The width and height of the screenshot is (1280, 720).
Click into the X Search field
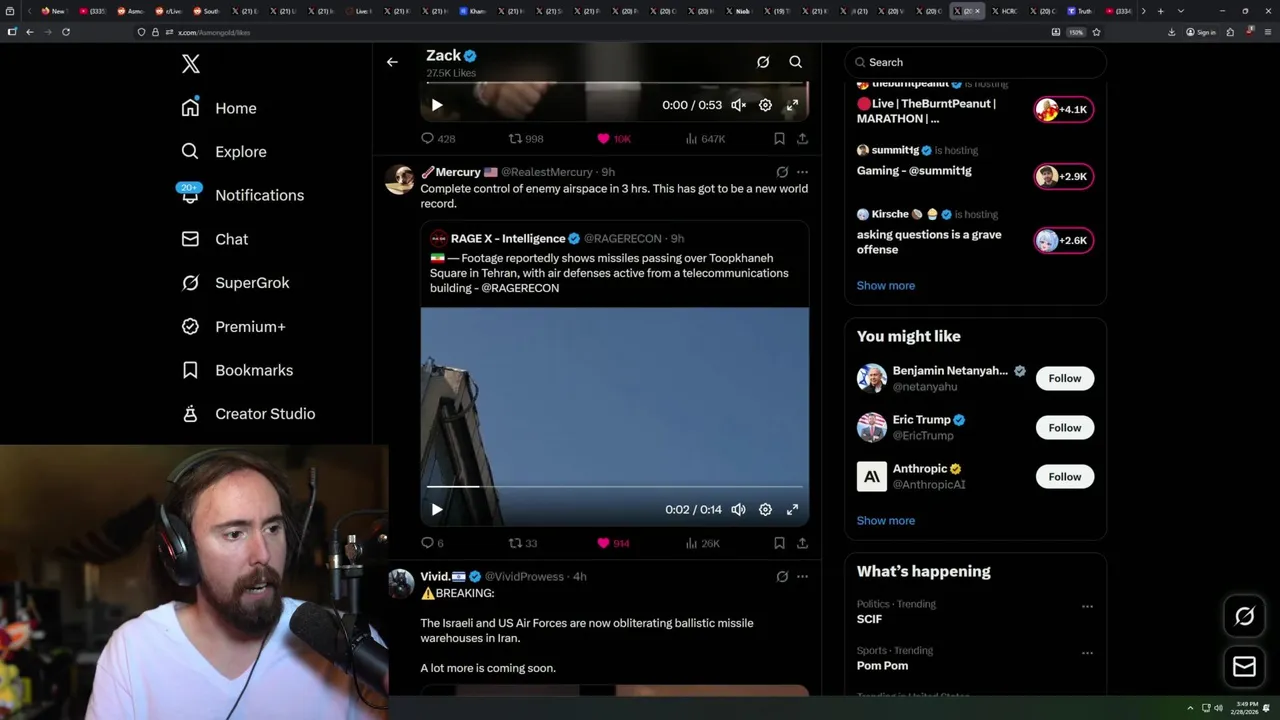coord(976,62)
